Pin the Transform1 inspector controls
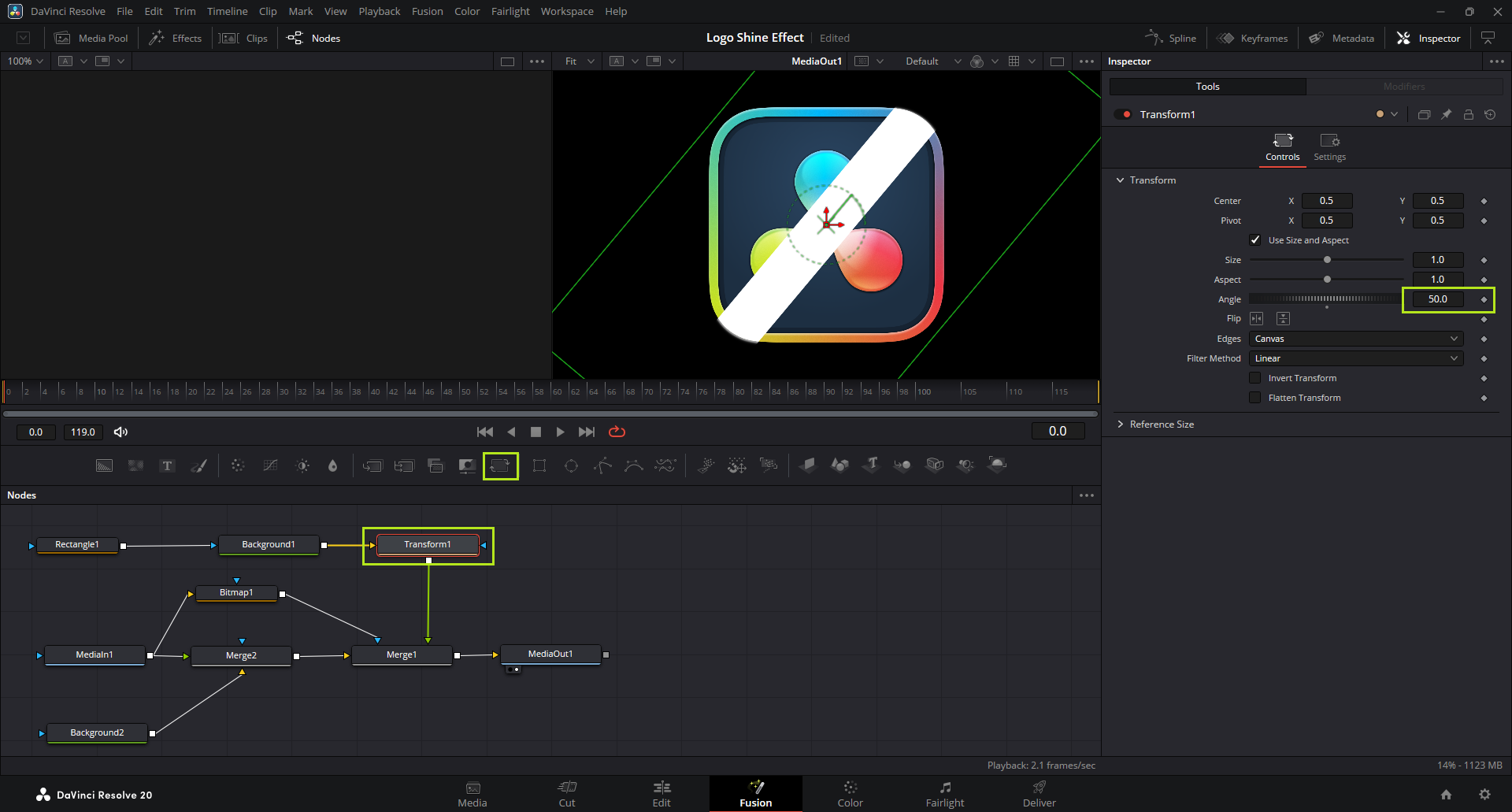Screen dimensions: 1512x812 click(1446, 115)
